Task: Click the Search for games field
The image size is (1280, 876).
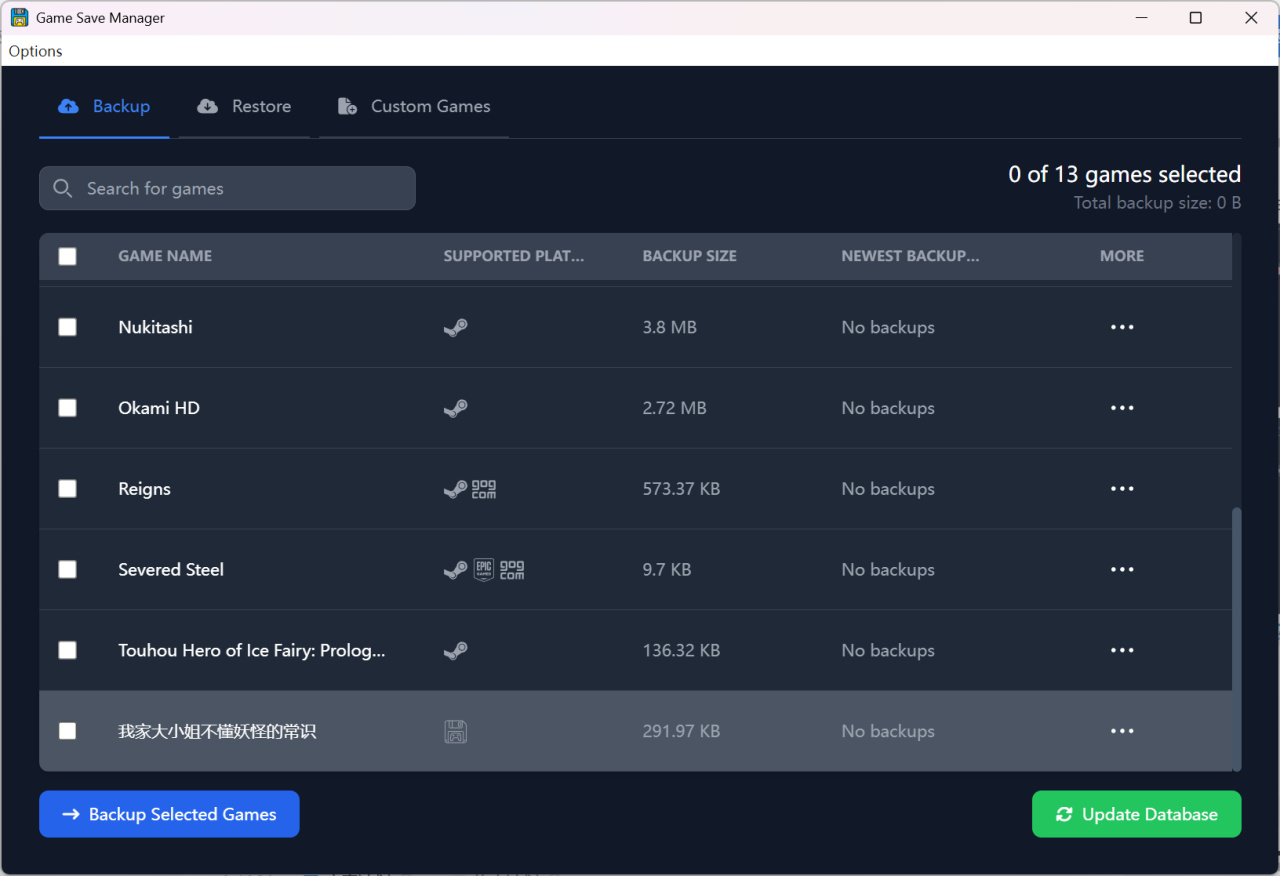Action: tap(227, 188)
